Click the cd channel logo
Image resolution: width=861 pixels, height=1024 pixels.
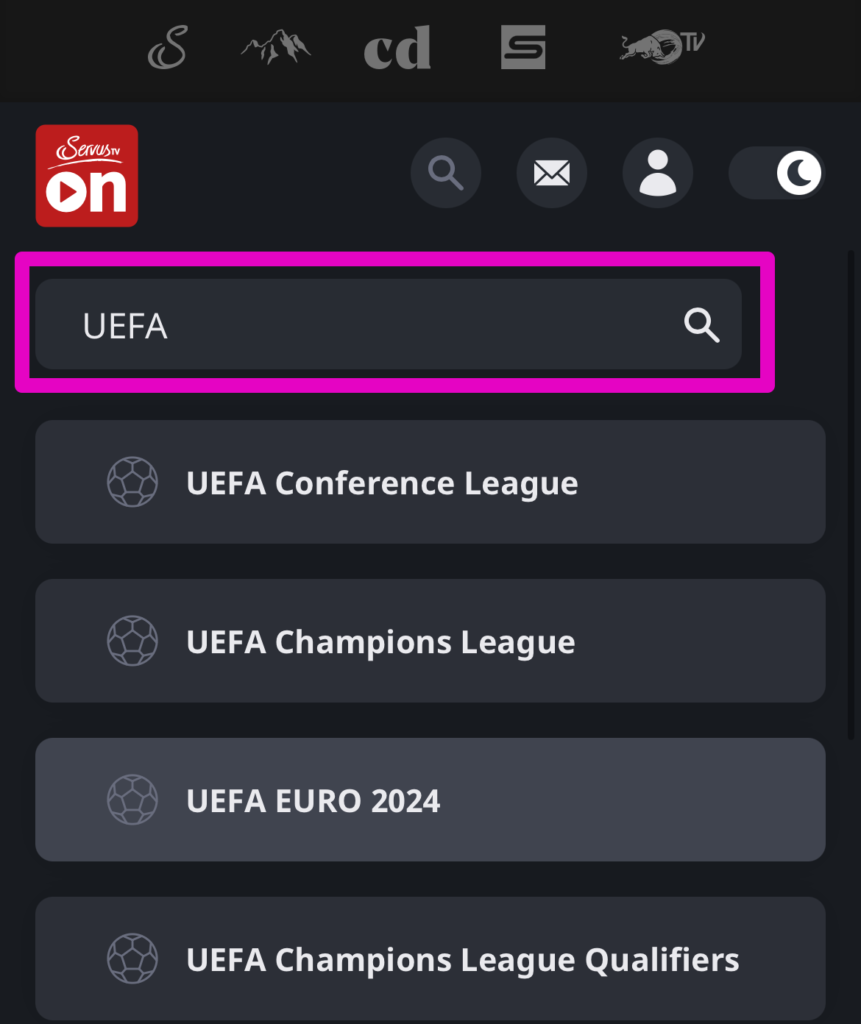[x=397, y=48]
